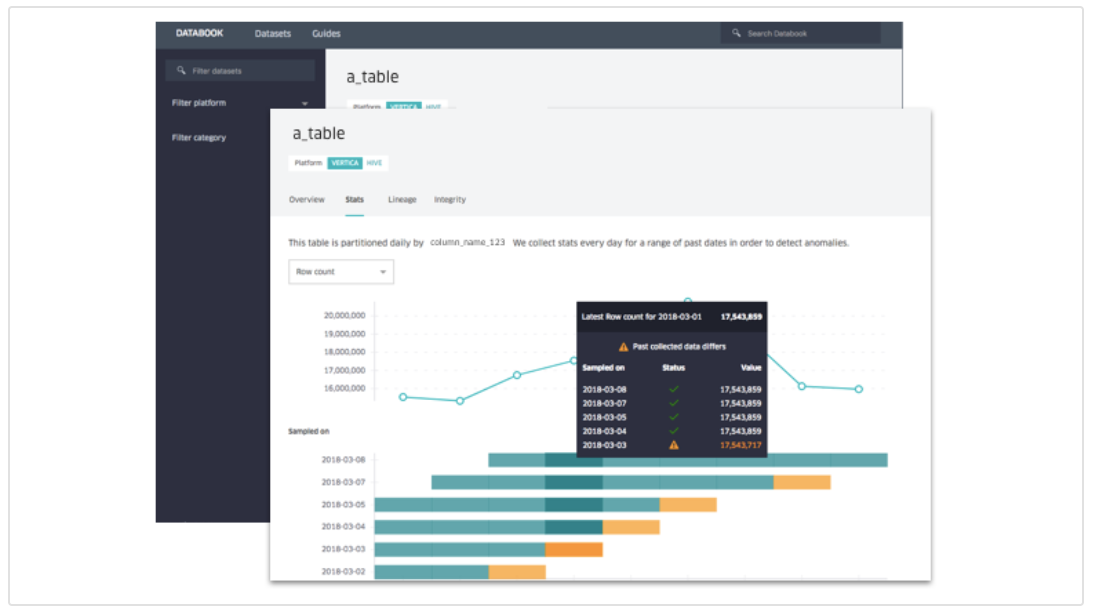This screenshot has height=615, width=1095.
Task: Click the DATABOOK logo in header
Action: click(x=199, y=33)
